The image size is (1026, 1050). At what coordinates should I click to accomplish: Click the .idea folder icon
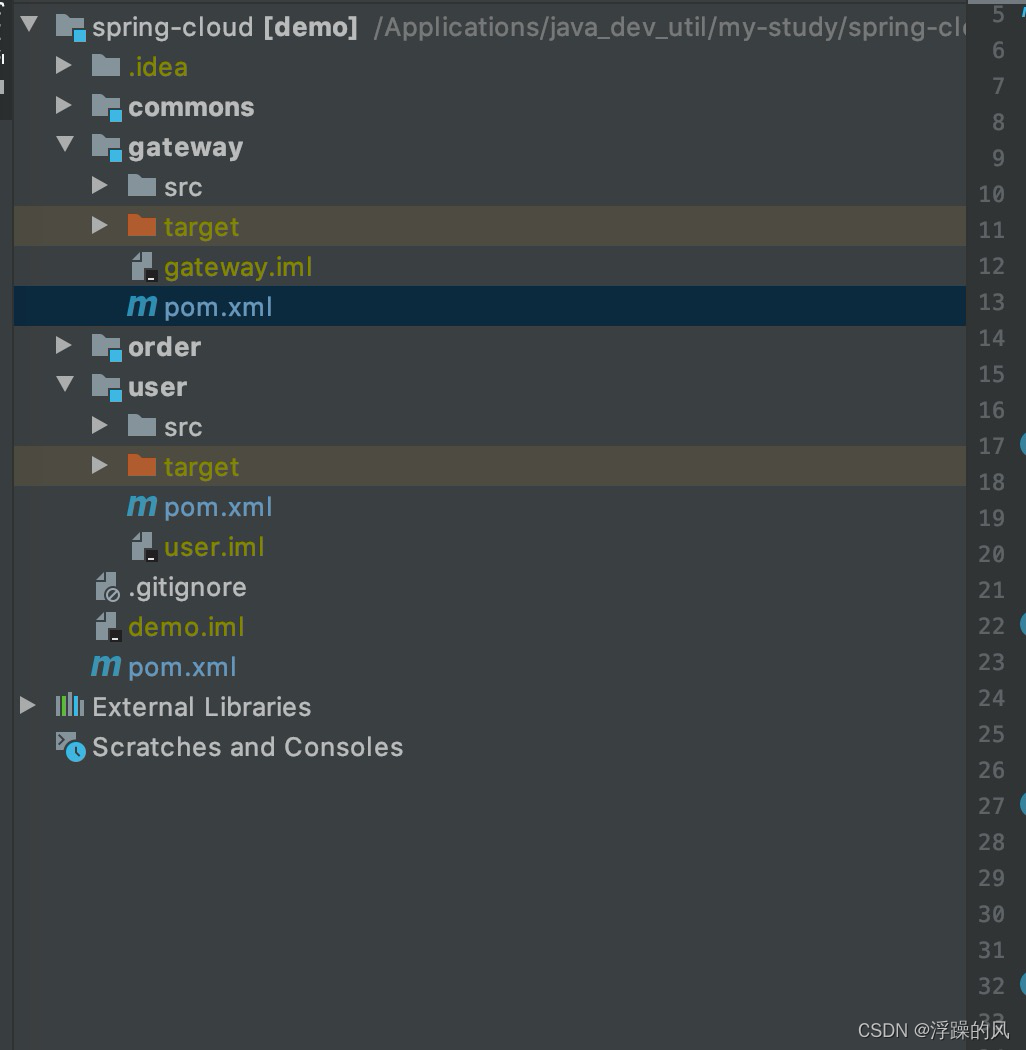click(106, 66)
